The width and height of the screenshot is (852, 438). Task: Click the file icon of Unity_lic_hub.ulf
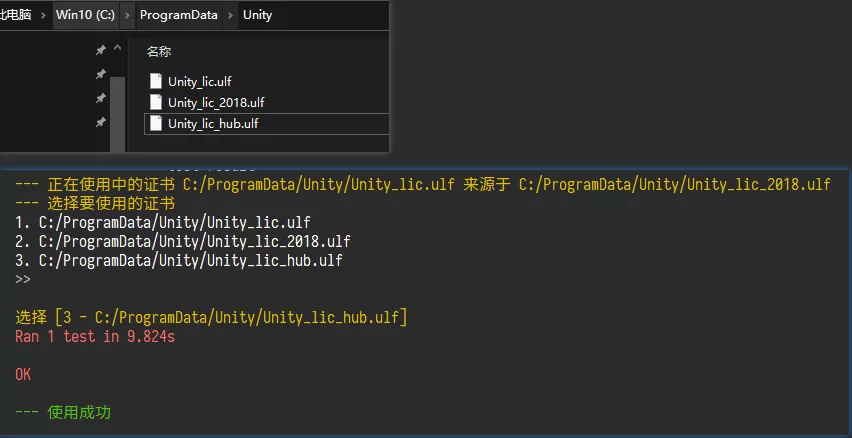pyautogui.click(x=156, y=123)
